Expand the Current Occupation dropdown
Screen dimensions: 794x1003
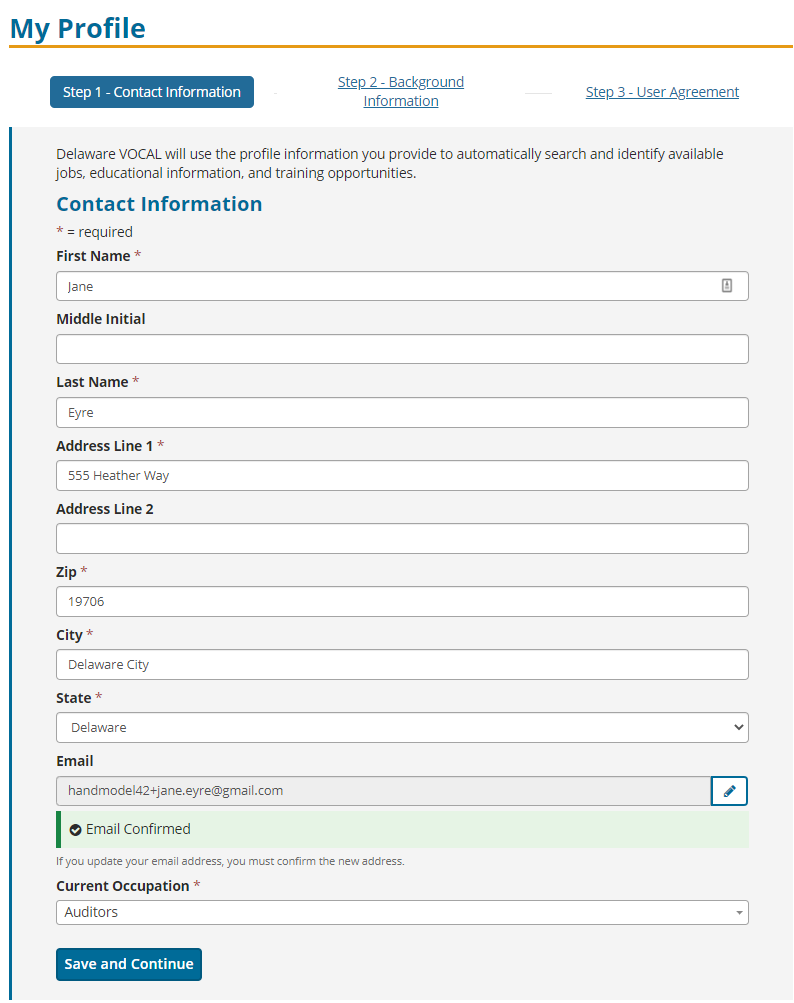pyautogui.click(x=402, y=912)
